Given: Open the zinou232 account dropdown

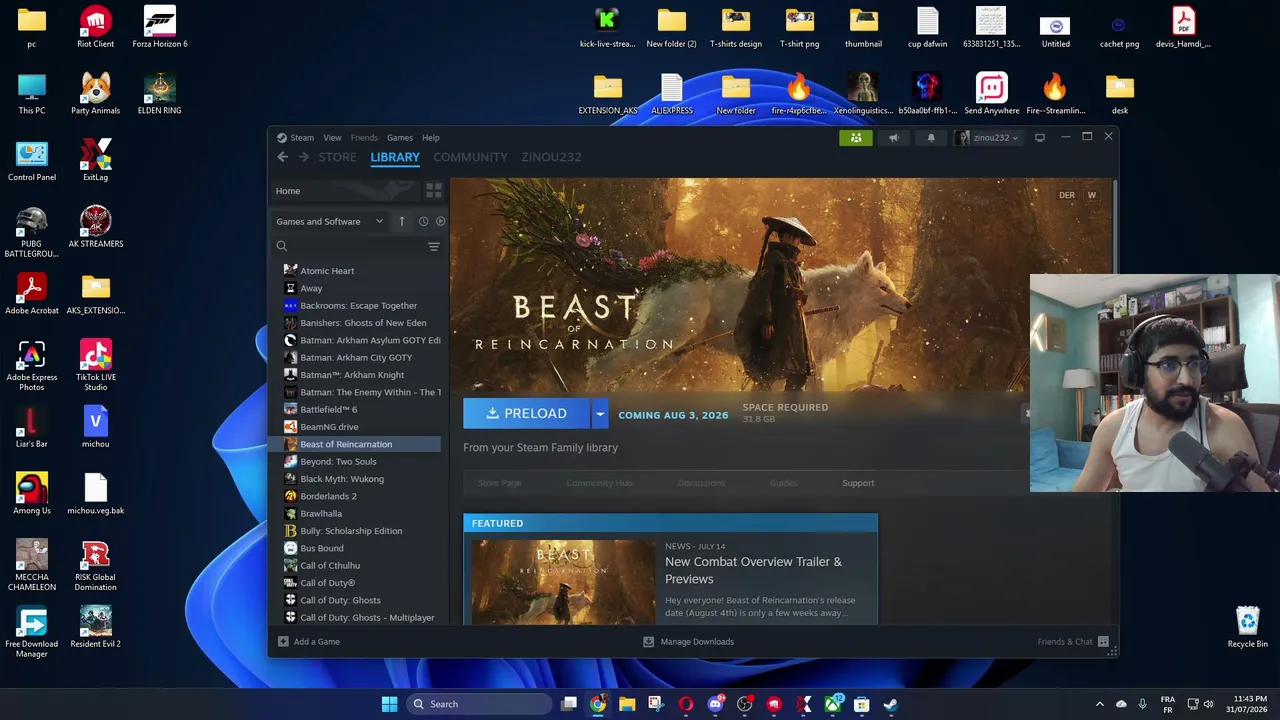Looking at the screenshot, I should point(989,138).
